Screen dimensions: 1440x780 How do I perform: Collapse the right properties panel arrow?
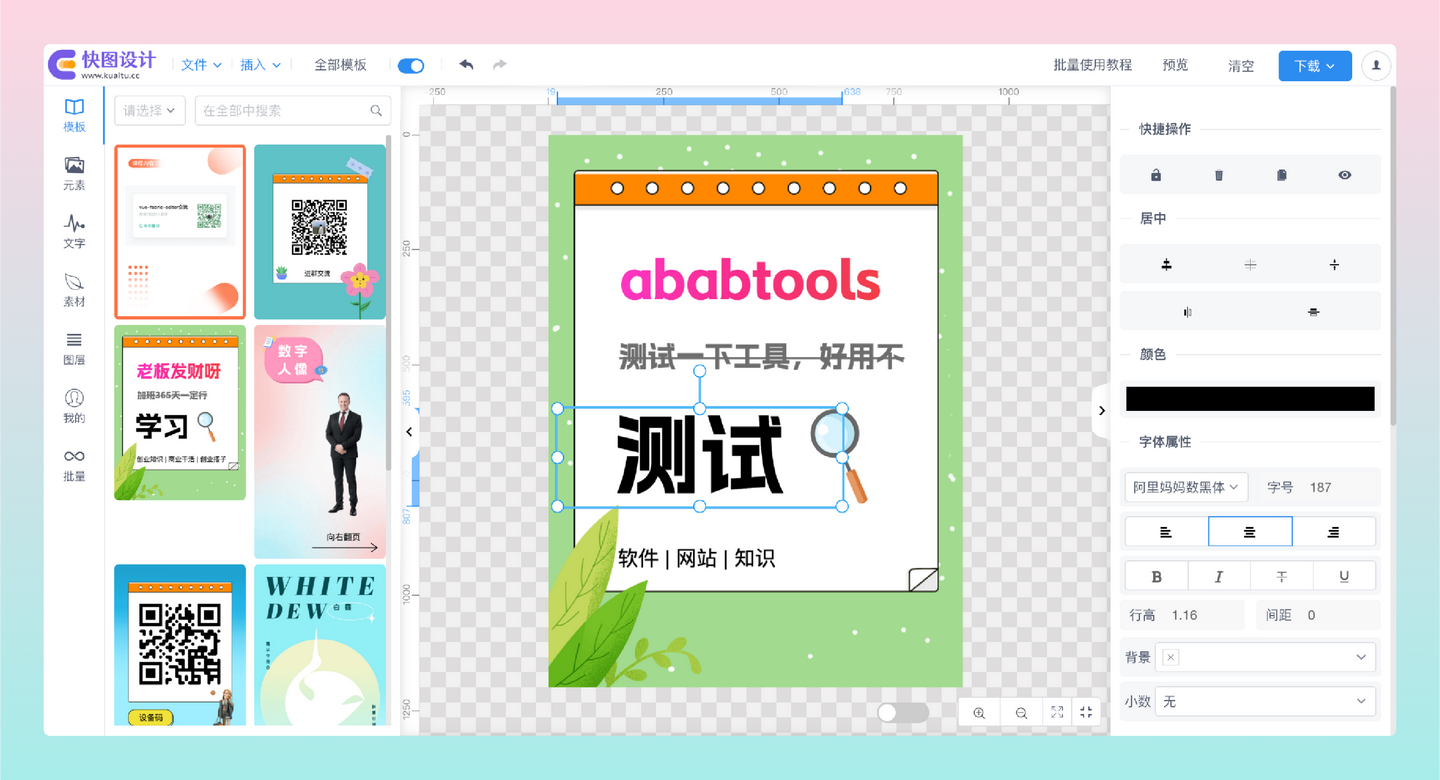click(1102, 410)
